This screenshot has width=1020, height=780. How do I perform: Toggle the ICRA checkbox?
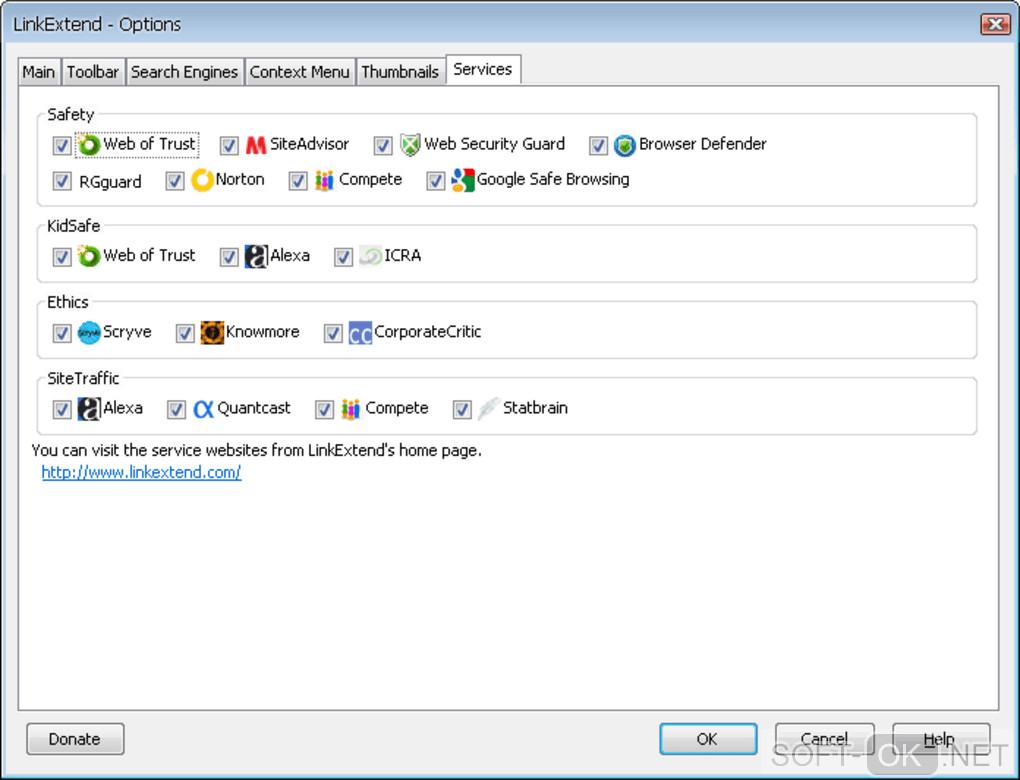(343, 257)
